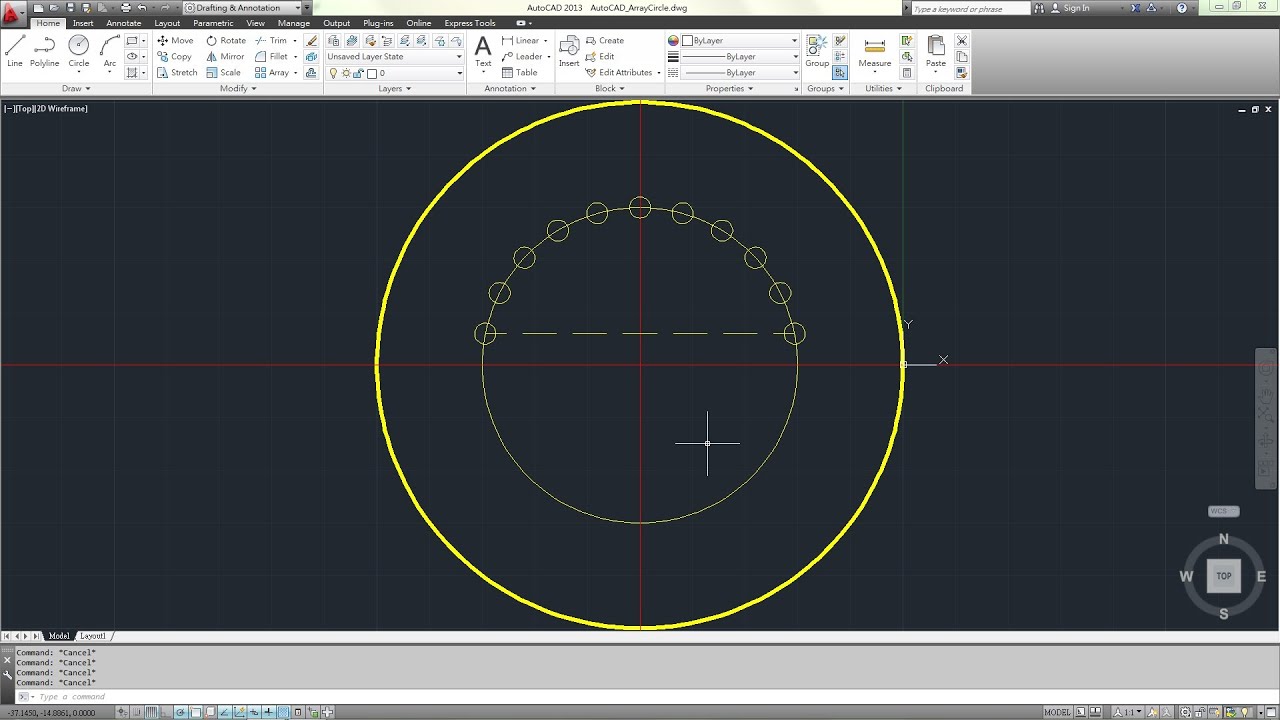Click the Measure tool
This screenshot has width=1280, height=720.
[874, 52]
